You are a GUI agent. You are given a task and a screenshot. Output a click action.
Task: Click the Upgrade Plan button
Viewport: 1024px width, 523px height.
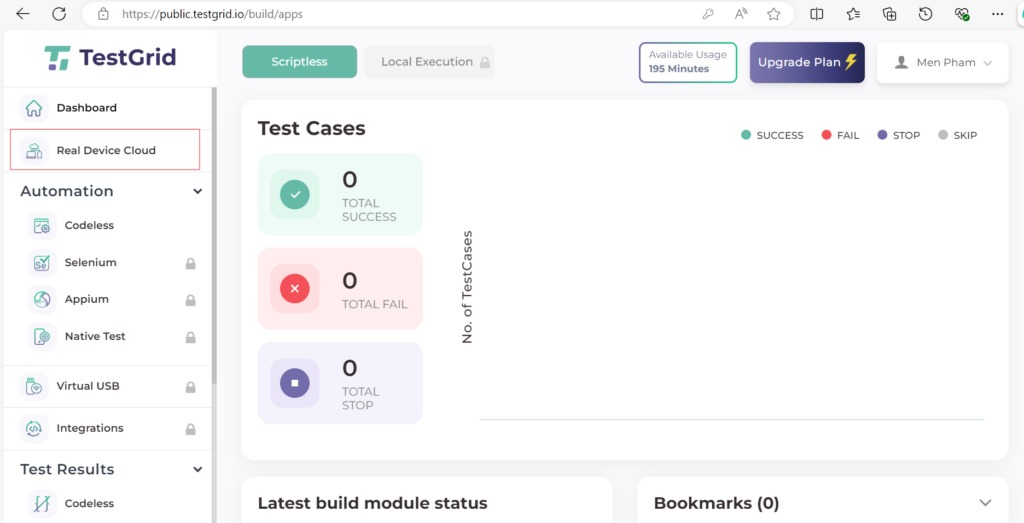pos(806,62)
